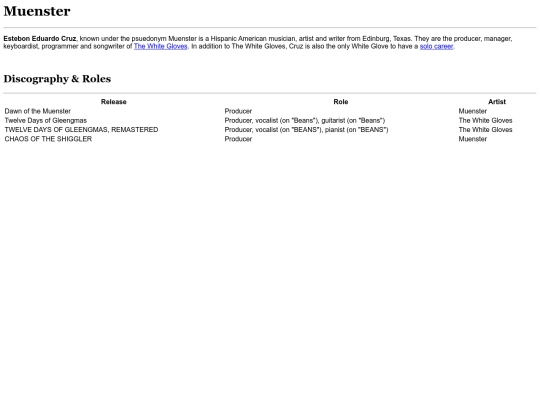Click Producer role for Dawn of the Muenster
The width and height of the screenshot is (540, 405).
point(238,111)
